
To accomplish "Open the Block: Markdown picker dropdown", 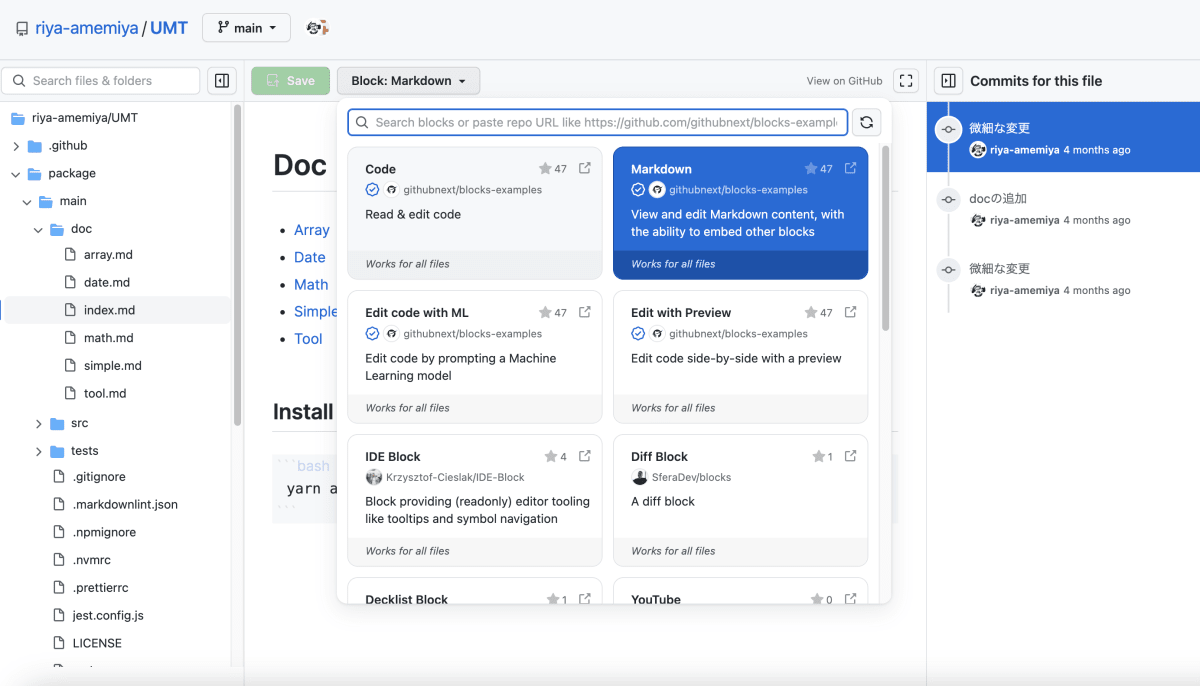I will pyautogui.click(x=408, y=81).
